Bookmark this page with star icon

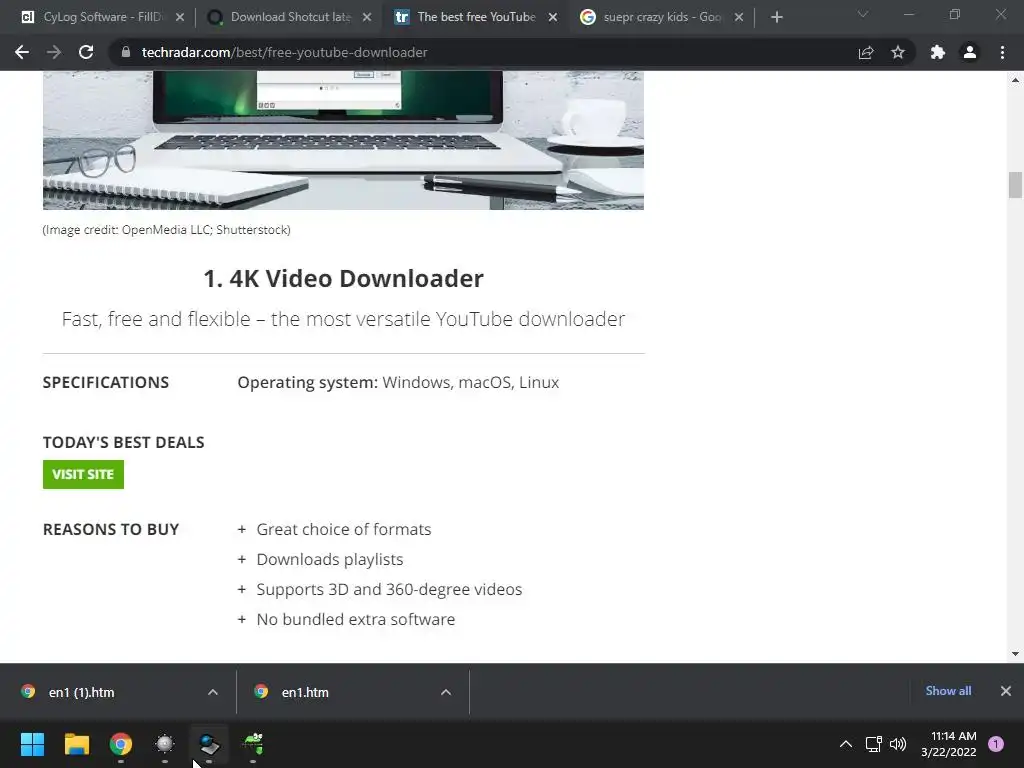(898, 52)
